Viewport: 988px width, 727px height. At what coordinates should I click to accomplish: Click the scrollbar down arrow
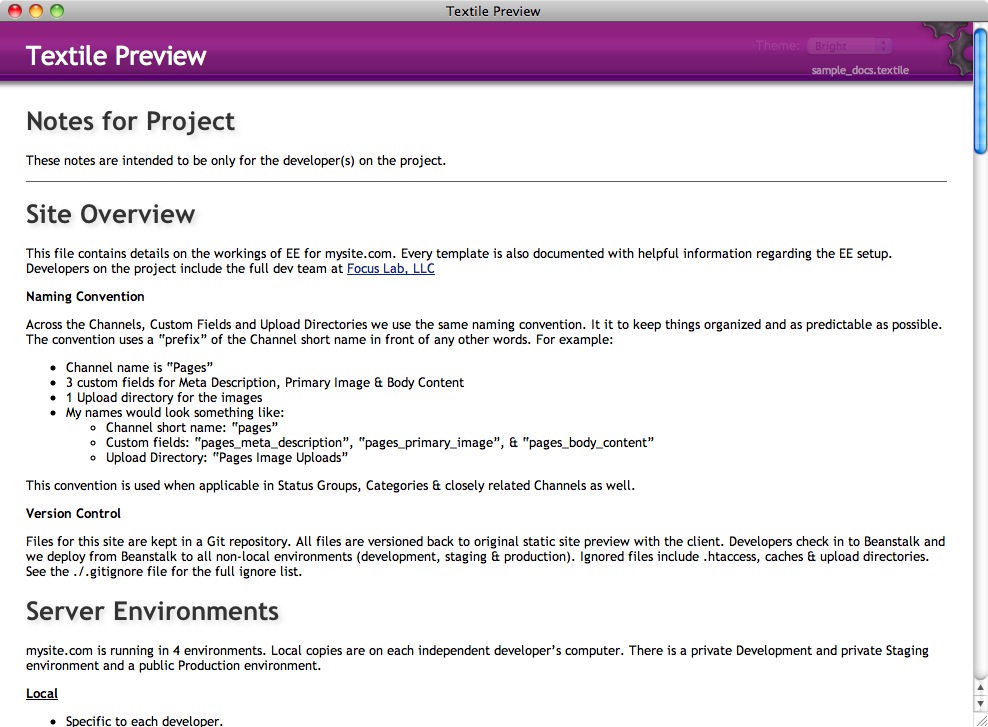[980, 703]
